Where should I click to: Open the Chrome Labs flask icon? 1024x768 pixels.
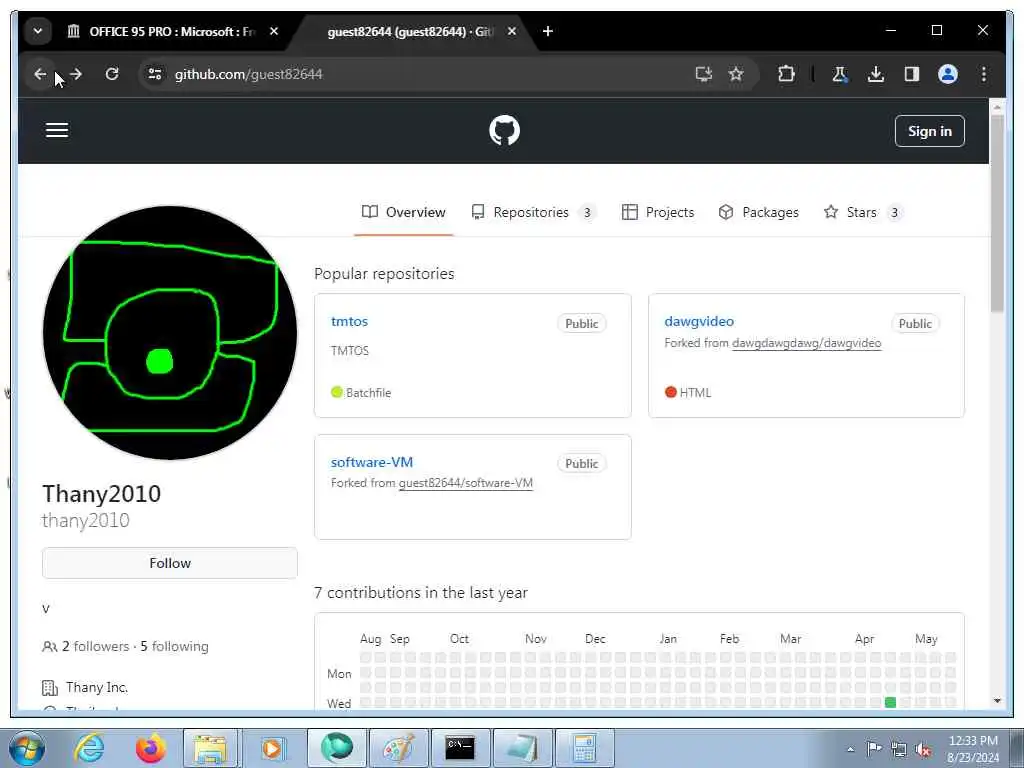click(840, 74)
